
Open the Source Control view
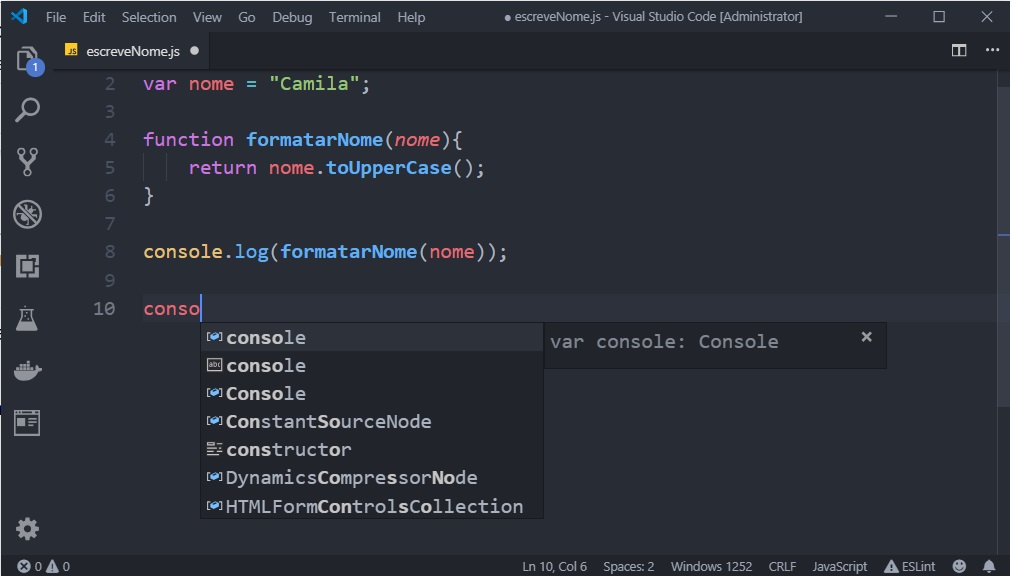pyautogui.click(x=27, y=162)
